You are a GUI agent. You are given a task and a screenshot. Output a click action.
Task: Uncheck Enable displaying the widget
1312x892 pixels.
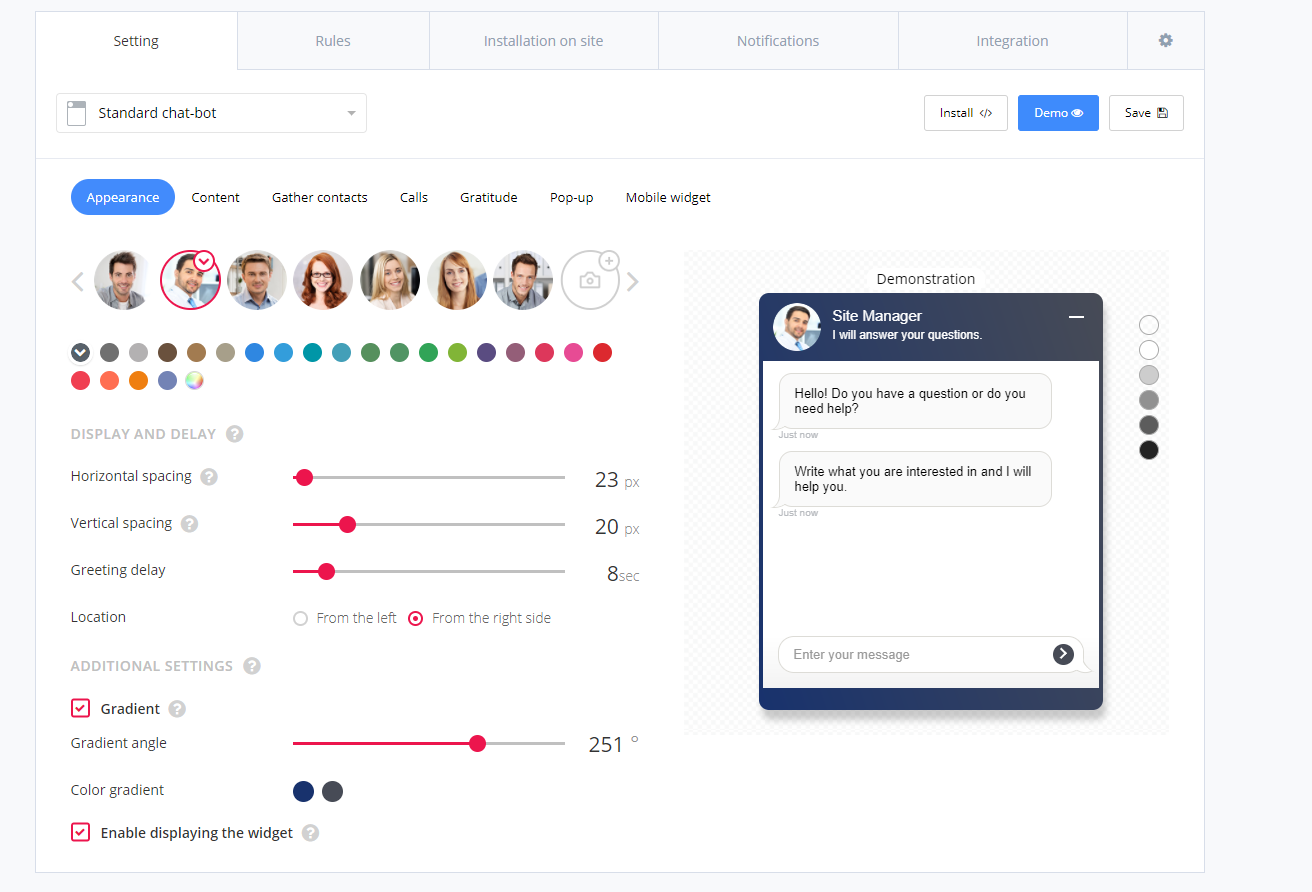click(x=80, y=831)
